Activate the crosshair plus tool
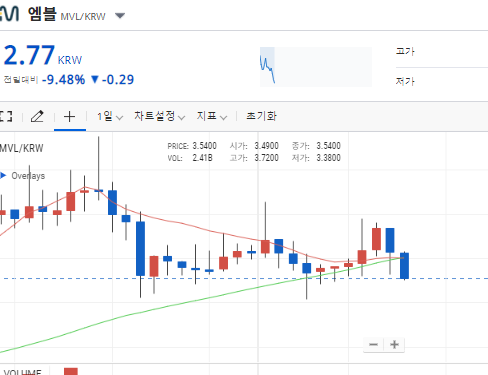This screenshot has height=375, width=488. tap(69, 117)
